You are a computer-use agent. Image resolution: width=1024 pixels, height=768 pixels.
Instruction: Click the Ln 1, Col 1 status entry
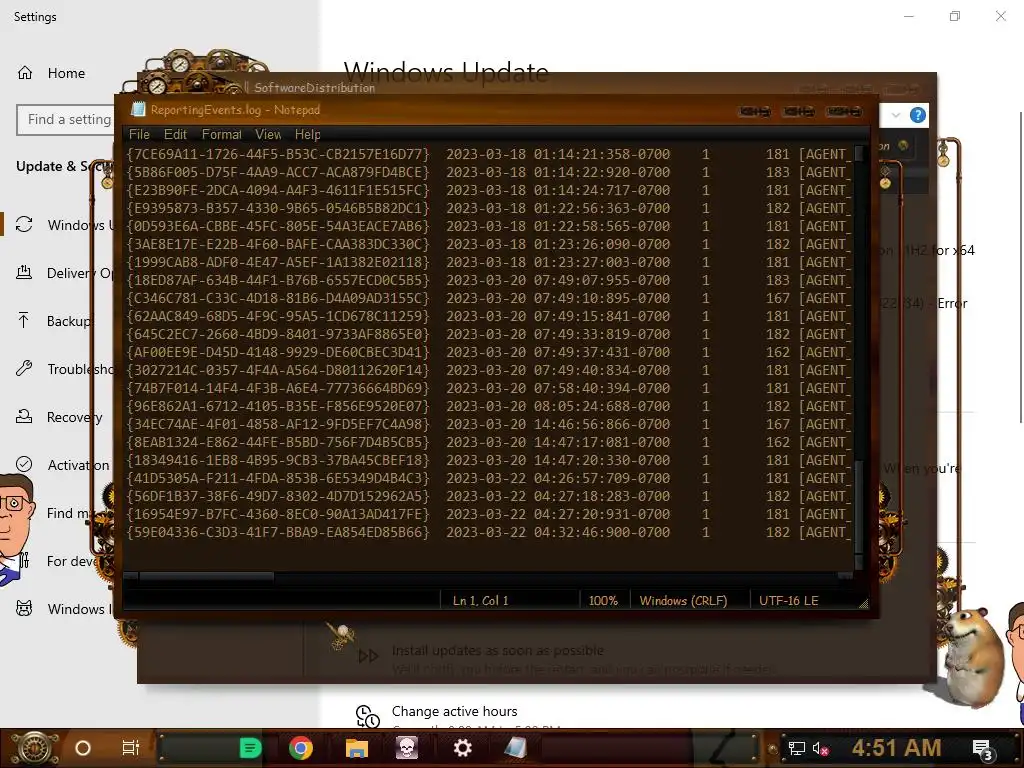[481, 601]
